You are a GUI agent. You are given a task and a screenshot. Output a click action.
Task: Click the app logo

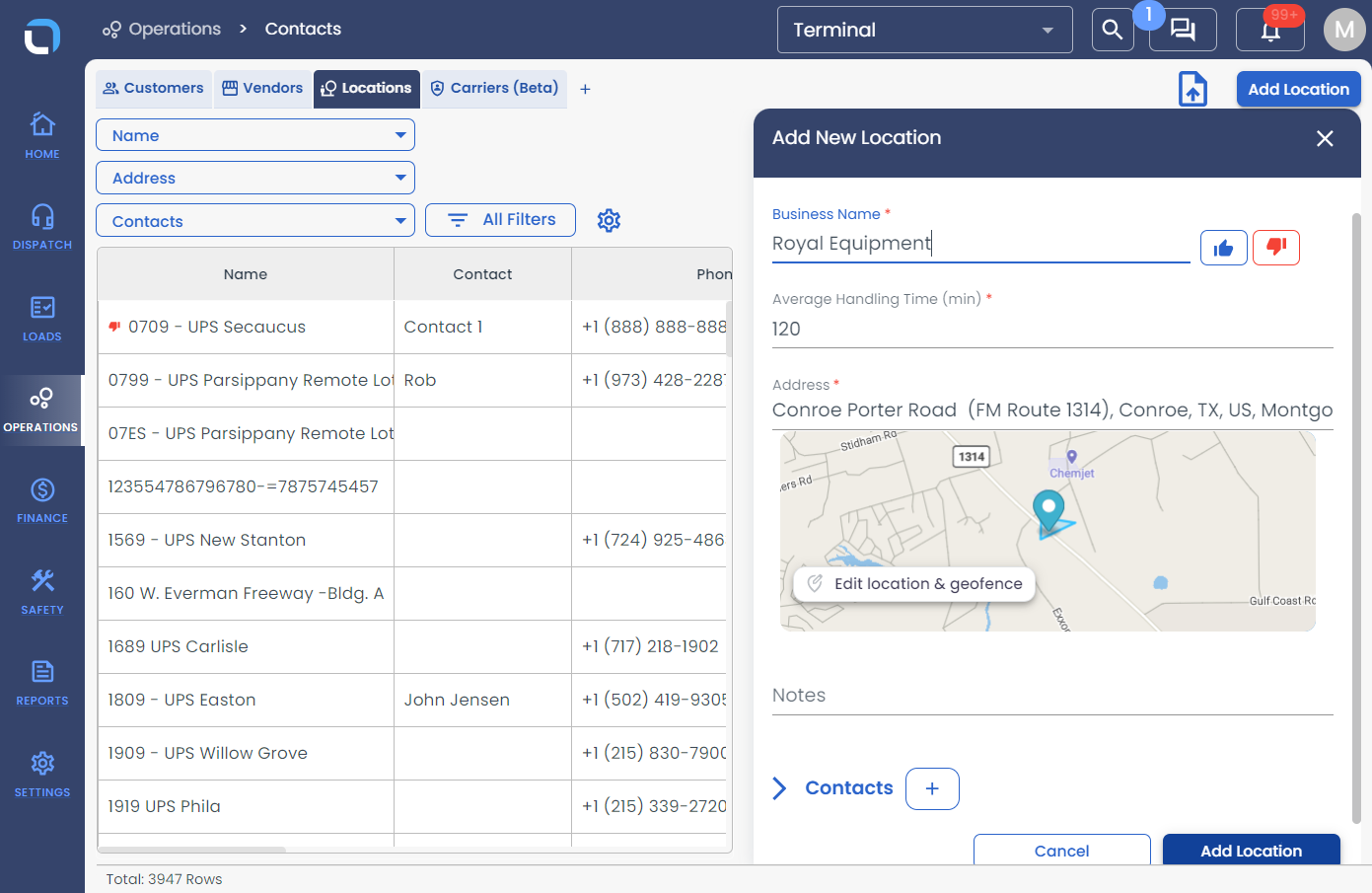tap(42, 37)
